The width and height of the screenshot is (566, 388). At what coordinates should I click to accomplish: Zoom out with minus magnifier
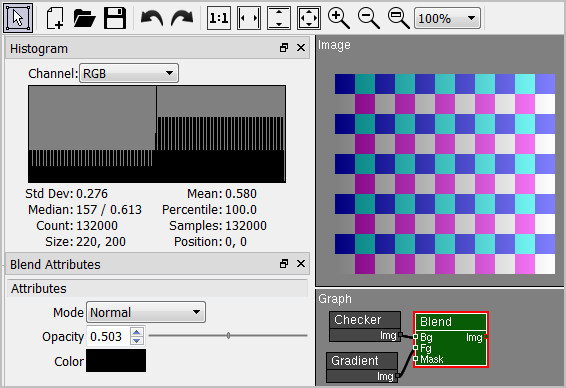pyautogui.click(x=369, y=18)
